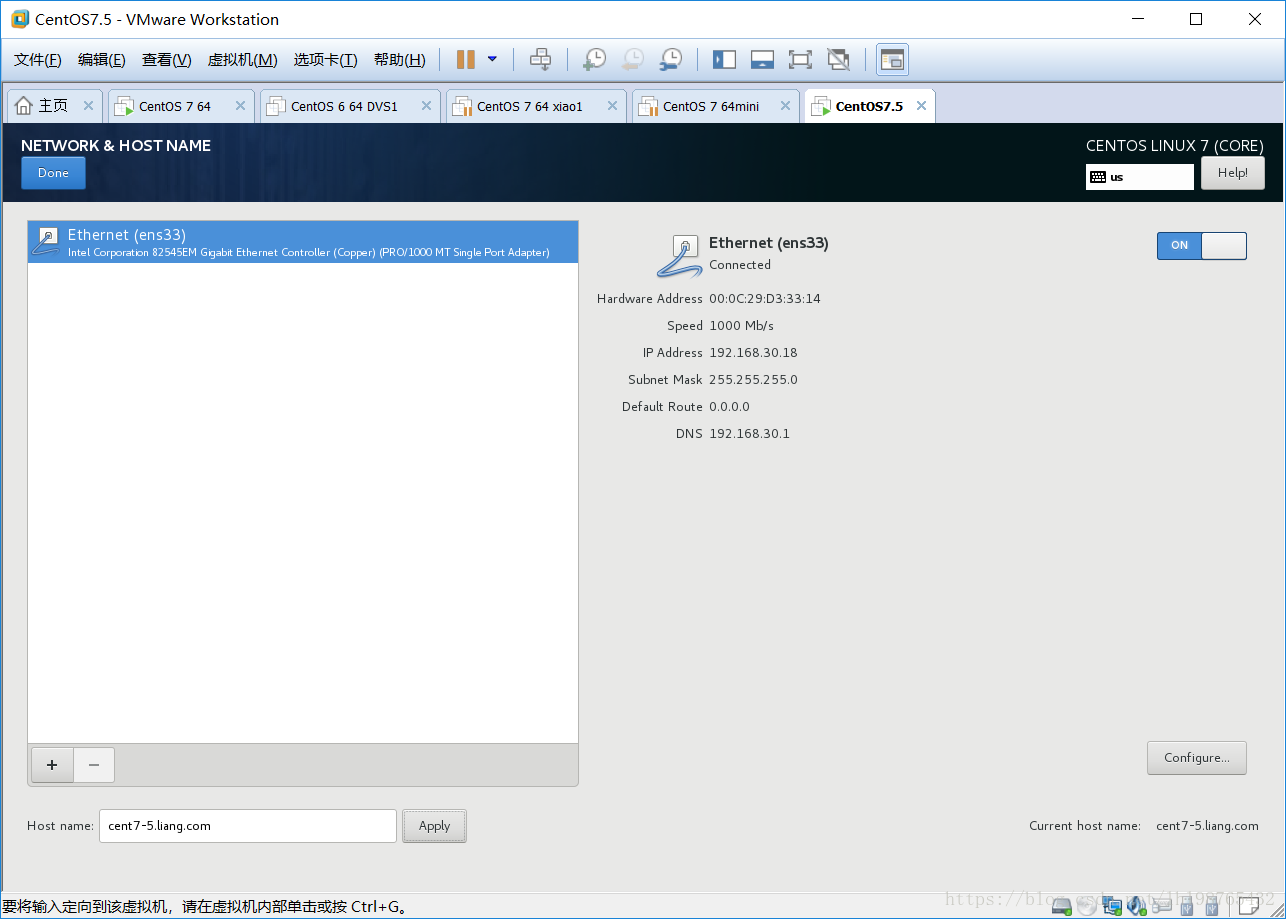
Task: Close the CentOS 7 64 tab
Action: [x=240, y=105]
